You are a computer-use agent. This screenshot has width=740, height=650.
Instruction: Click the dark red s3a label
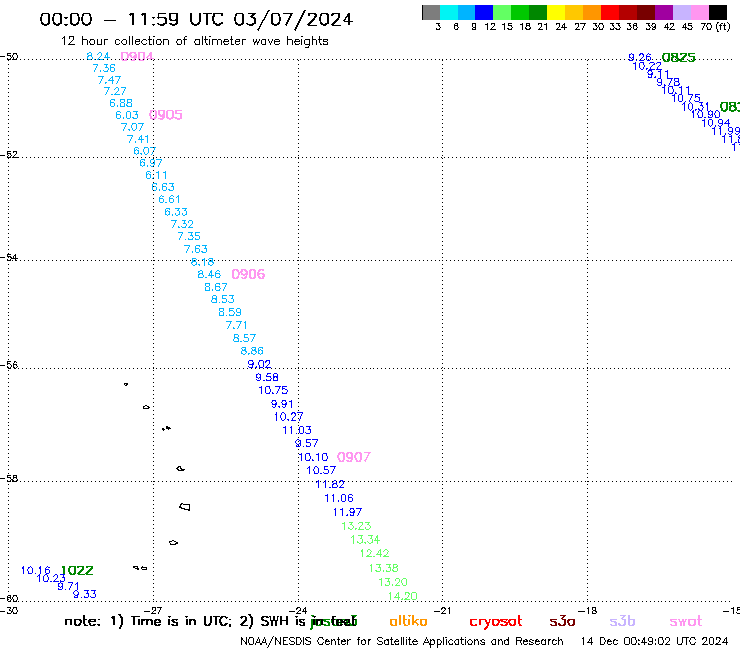pos(563,622)
